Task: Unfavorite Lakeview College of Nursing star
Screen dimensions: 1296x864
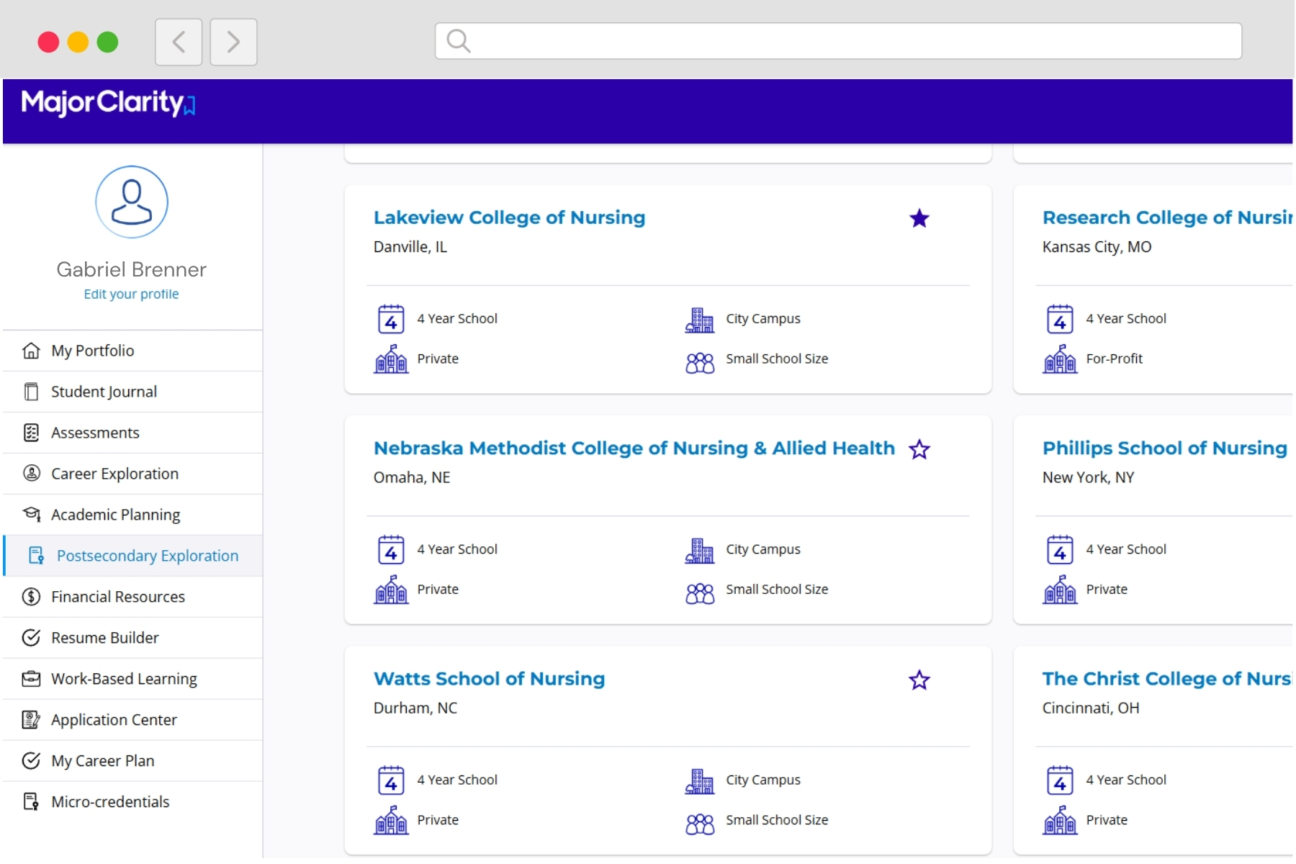Action: click(x=919, y=219)
